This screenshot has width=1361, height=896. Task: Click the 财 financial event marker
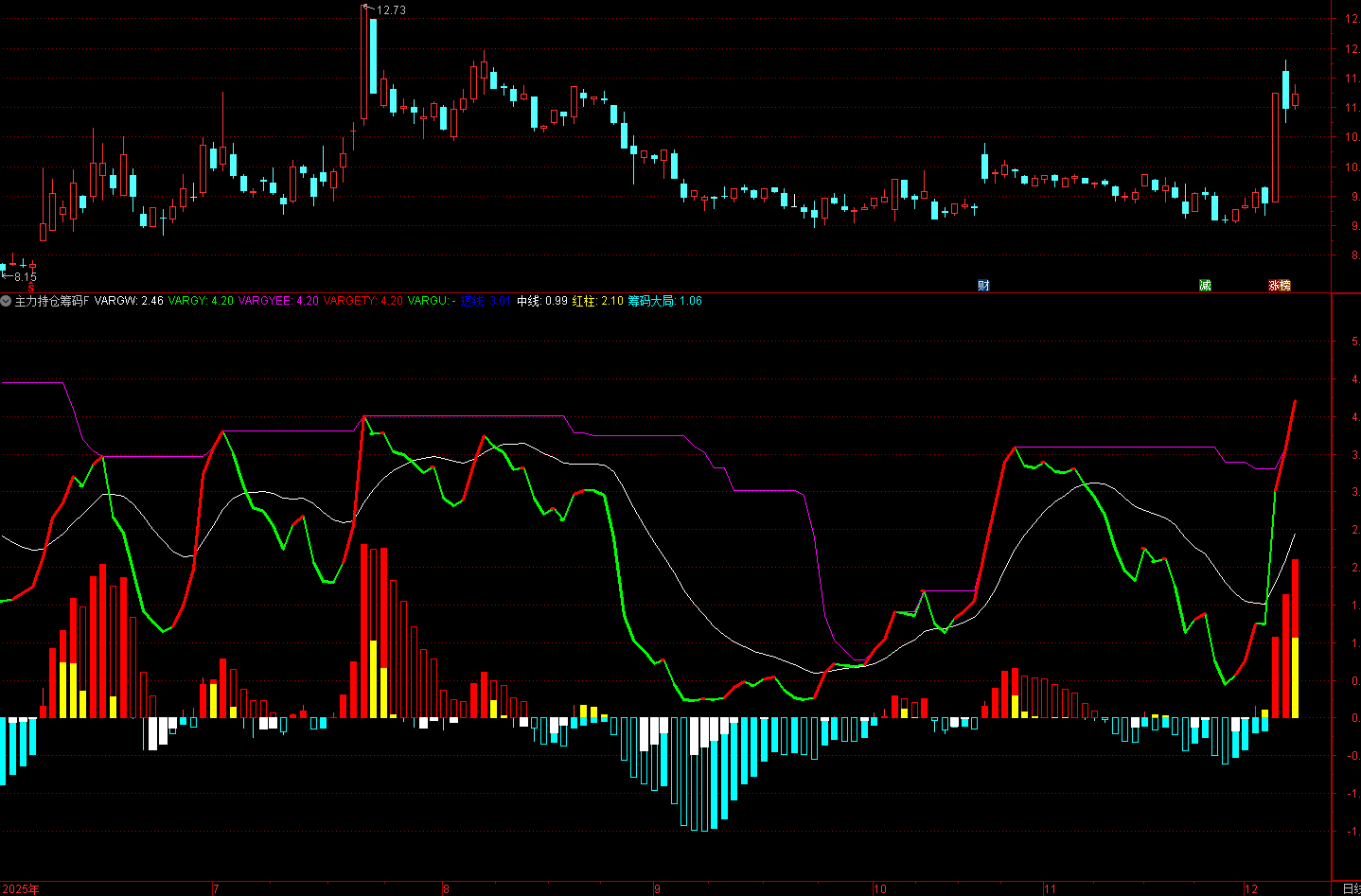coord(983,286)
